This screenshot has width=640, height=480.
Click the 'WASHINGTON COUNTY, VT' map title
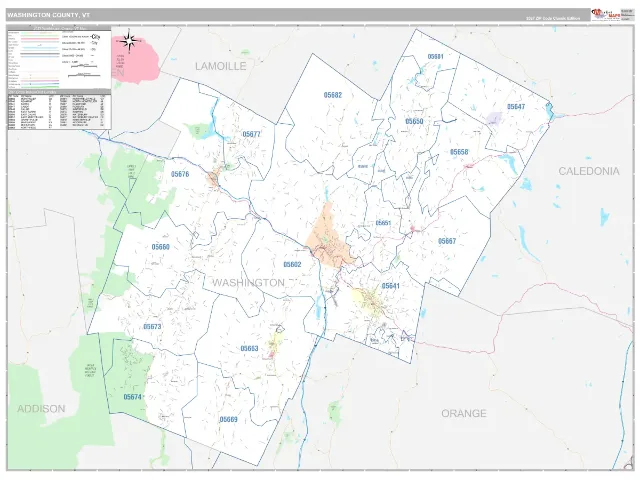point(48,15)
